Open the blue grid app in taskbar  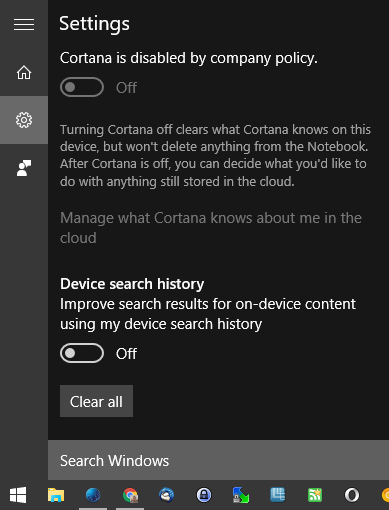pyautogui.click(x=278, y=495)
